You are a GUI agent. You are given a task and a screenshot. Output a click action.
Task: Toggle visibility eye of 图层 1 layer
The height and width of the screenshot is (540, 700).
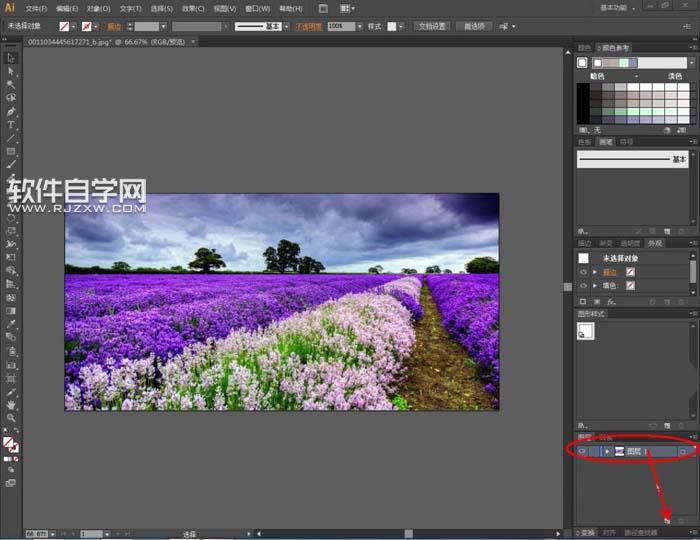(x=582, y=451)
